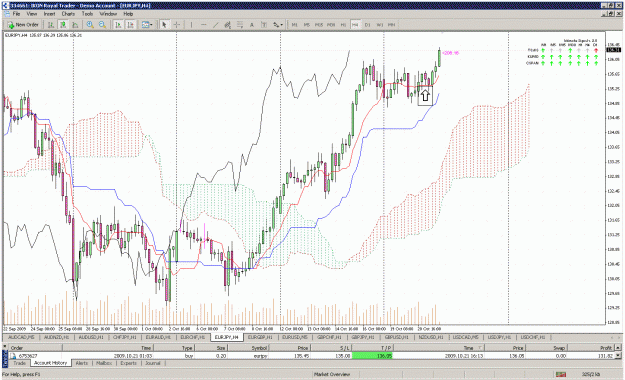The width and height of the screenshot is (625, 380).
Task: Switch to the GBPJPY,H1 chart tab
Action: point(362,337)
